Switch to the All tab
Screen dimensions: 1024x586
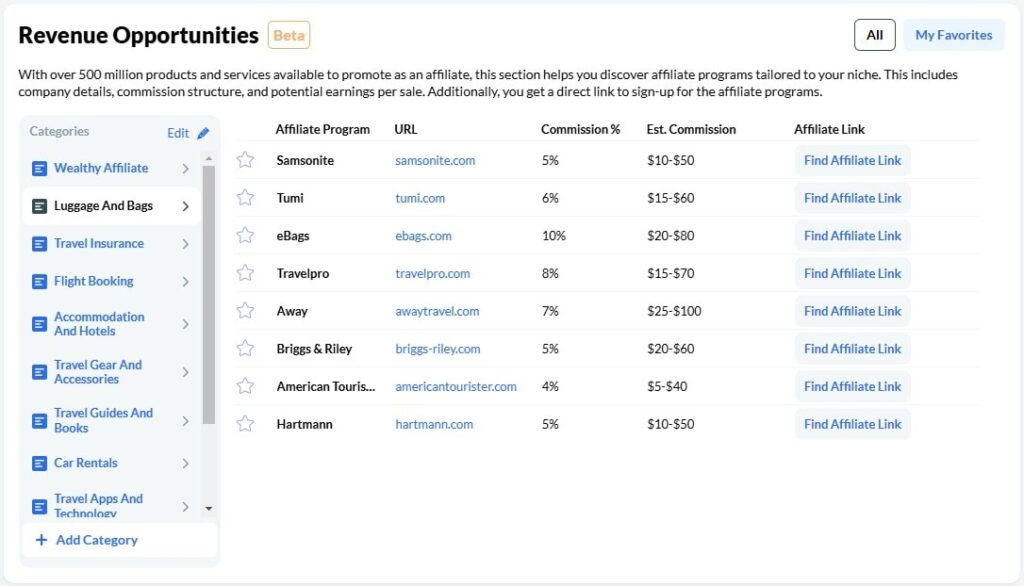click(874, 35)
